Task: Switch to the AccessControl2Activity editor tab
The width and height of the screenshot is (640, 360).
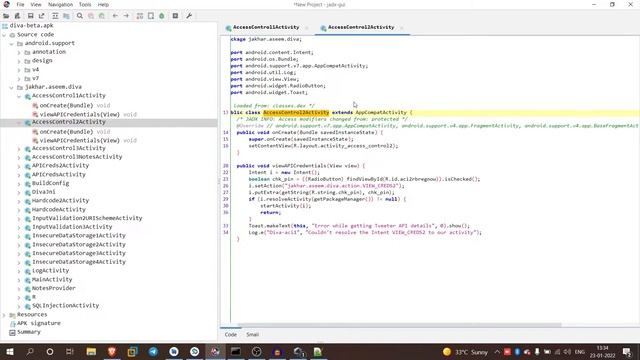Action: (361, 27)
